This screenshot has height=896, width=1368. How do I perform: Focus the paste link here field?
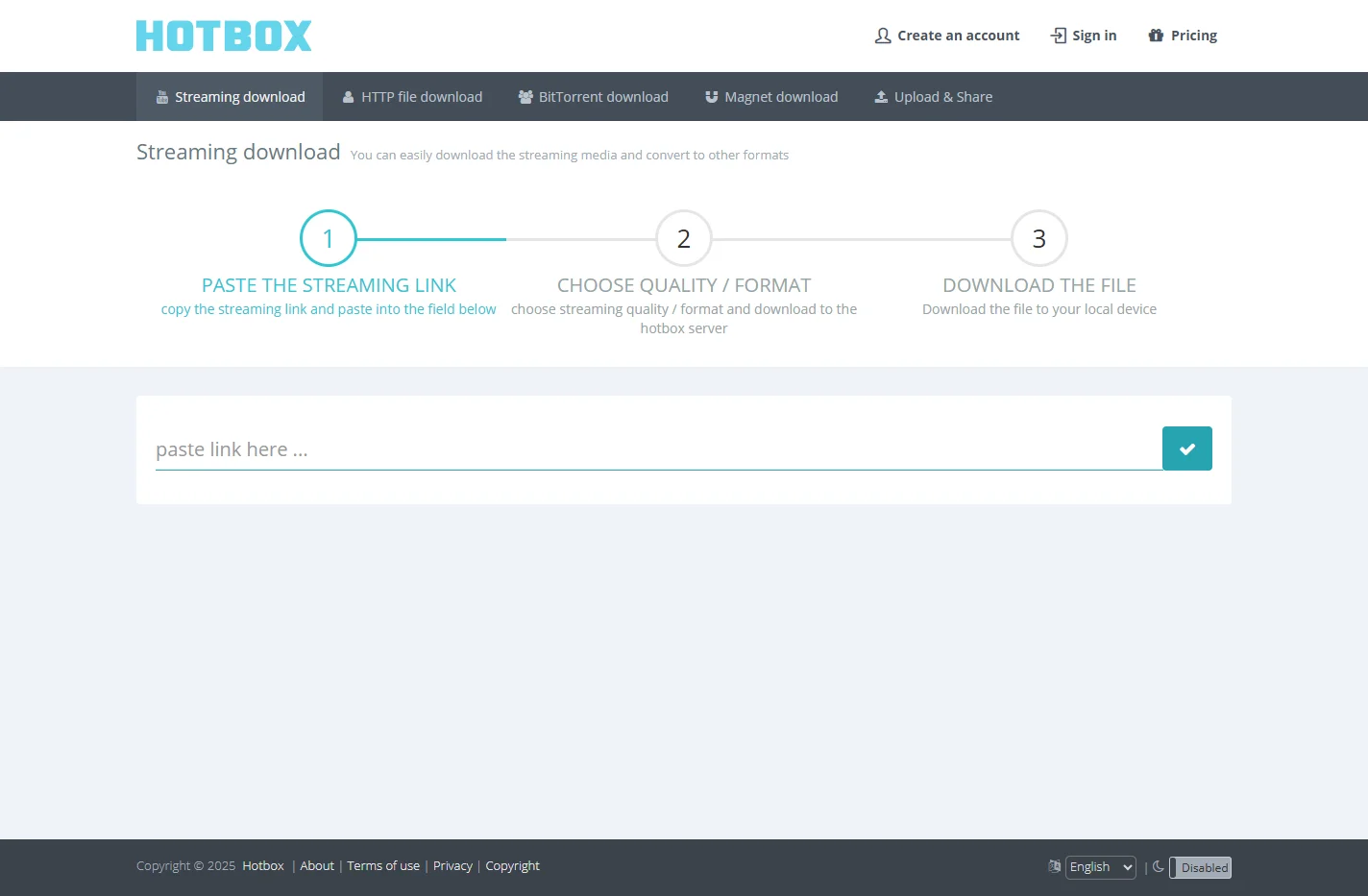(x=658, y=449)
